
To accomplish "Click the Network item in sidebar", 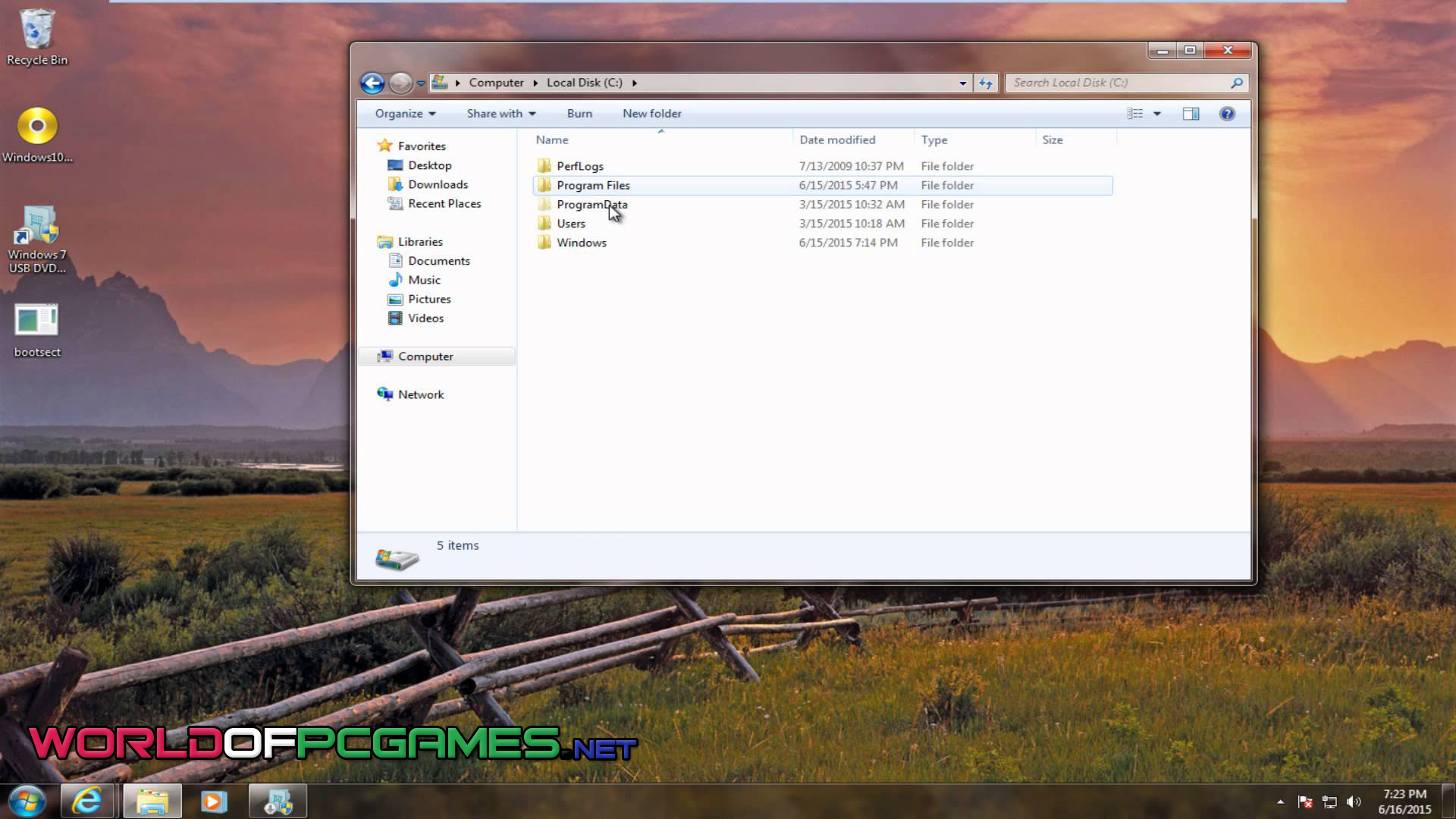I will (420, 393).
